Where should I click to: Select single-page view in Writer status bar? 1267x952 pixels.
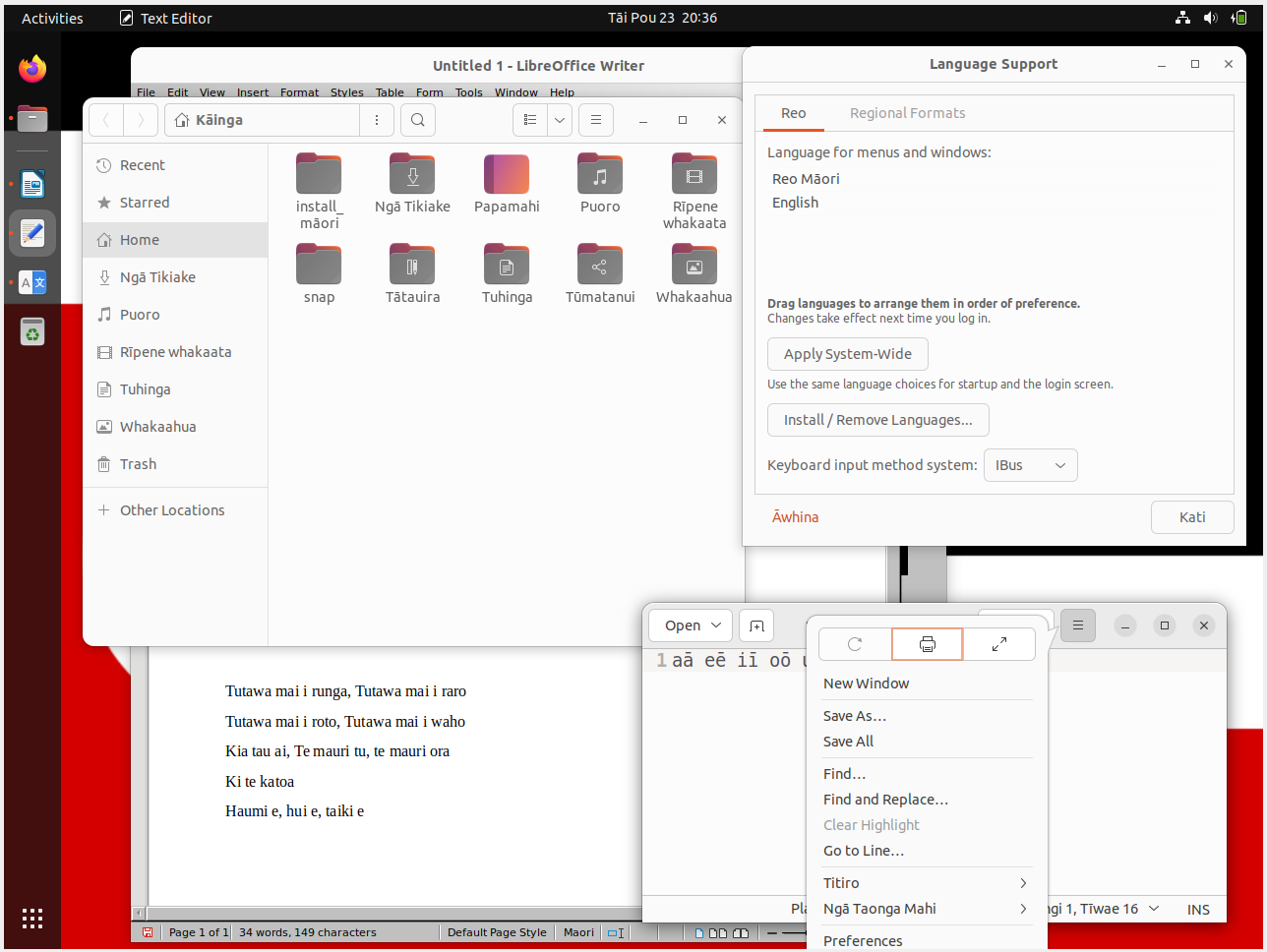tap(698, 931)
